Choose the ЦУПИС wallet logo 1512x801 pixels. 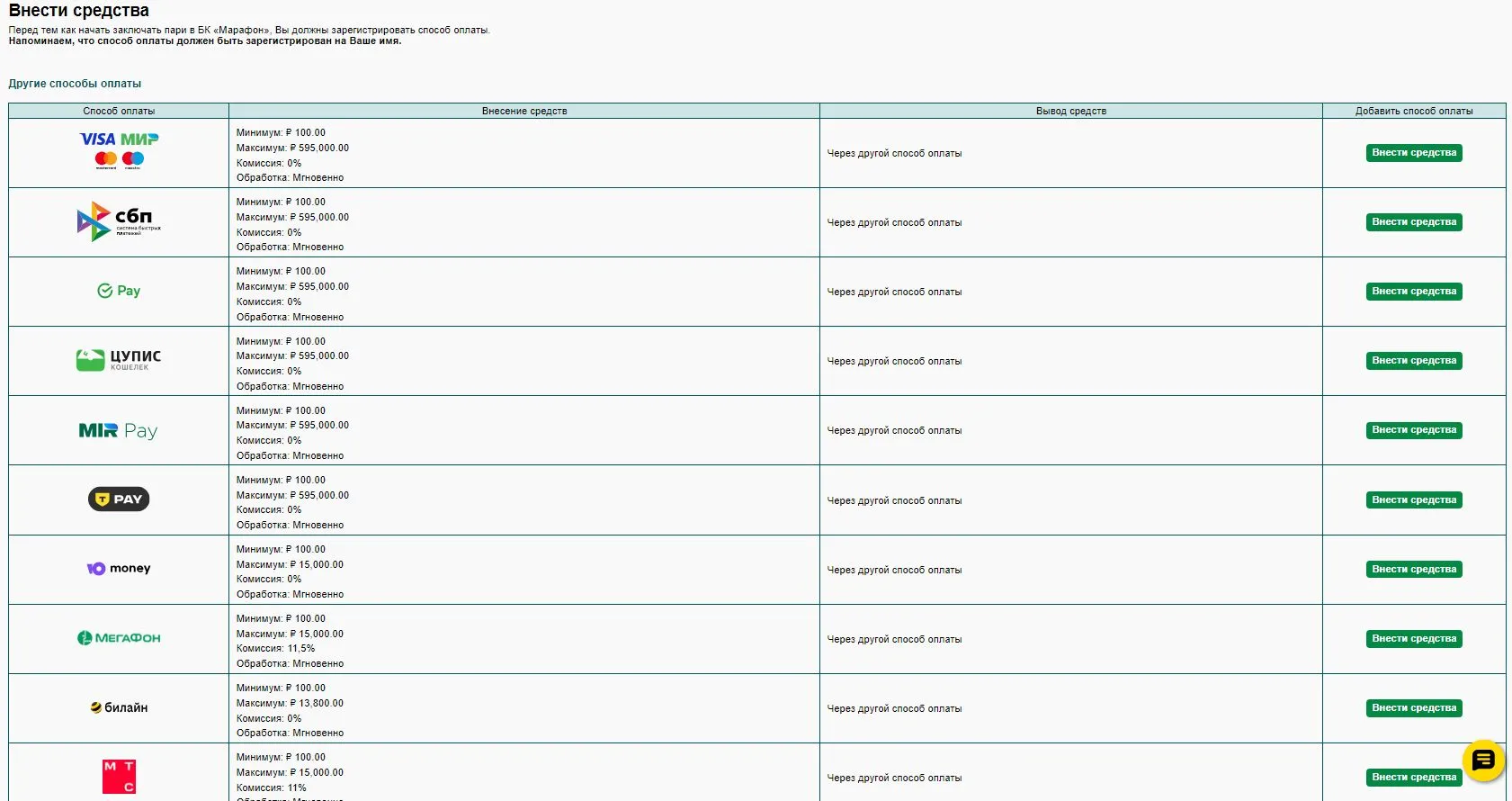click(119, 360)
